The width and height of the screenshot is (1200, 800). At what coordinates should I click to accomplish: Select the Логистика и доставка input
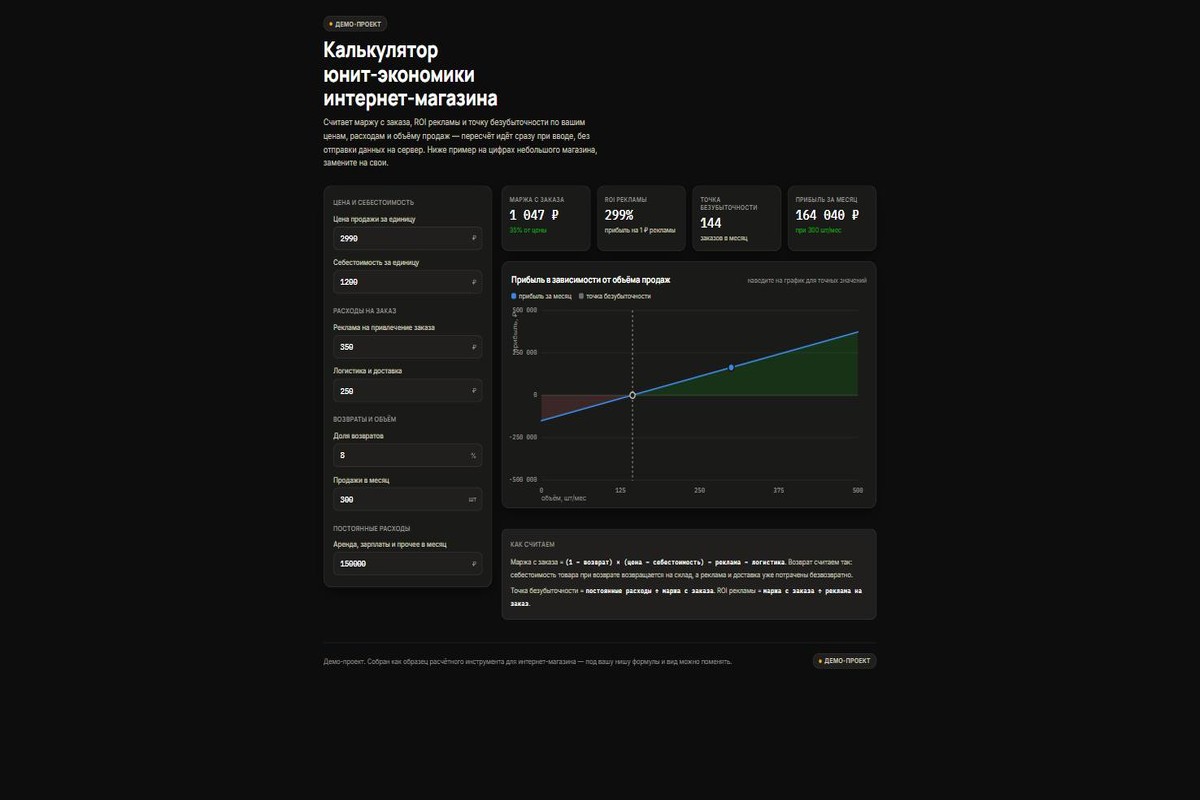pyautogui.click(x=408, y=391)
